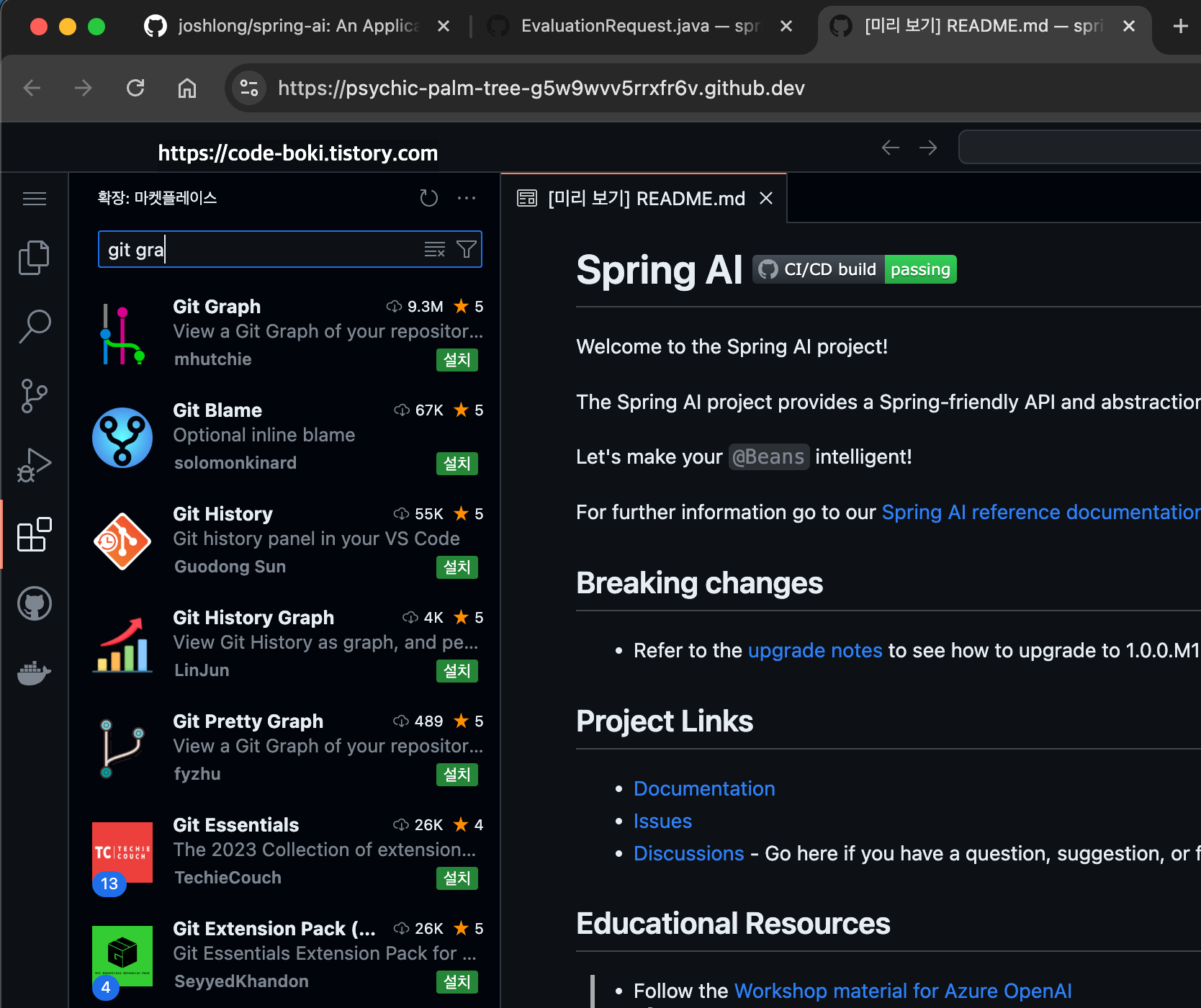This screenshot has width=1201, height=1008.
Task: Install the Git History Graph extension
Action: tap(457, 671)
